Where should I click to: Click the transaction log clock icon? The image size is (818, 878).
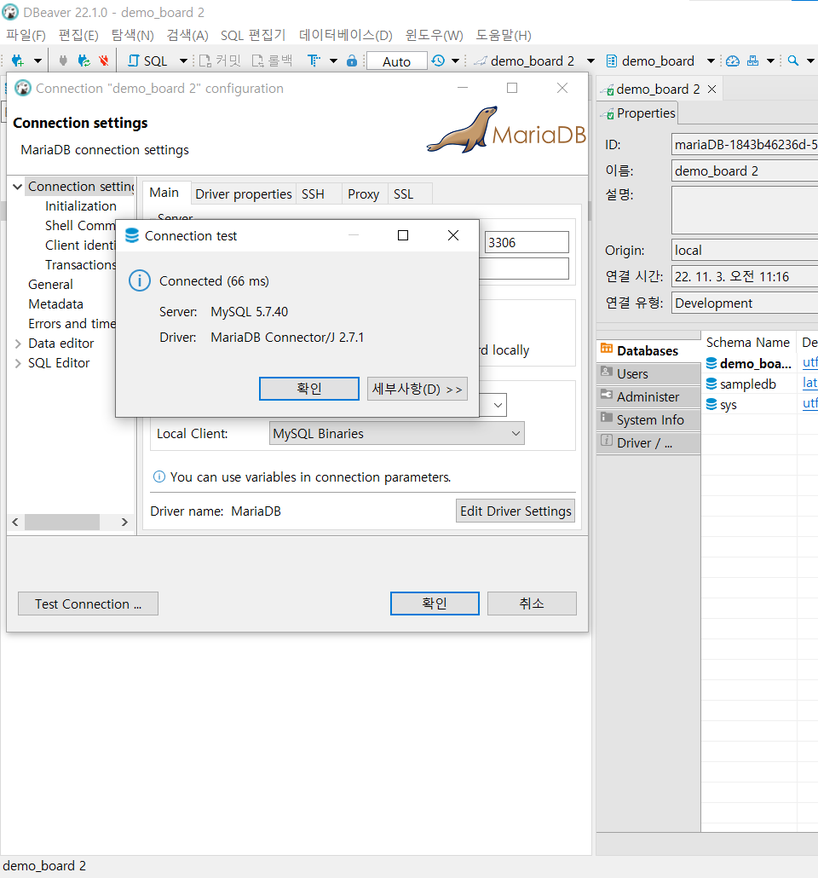[x=438, y=60]
